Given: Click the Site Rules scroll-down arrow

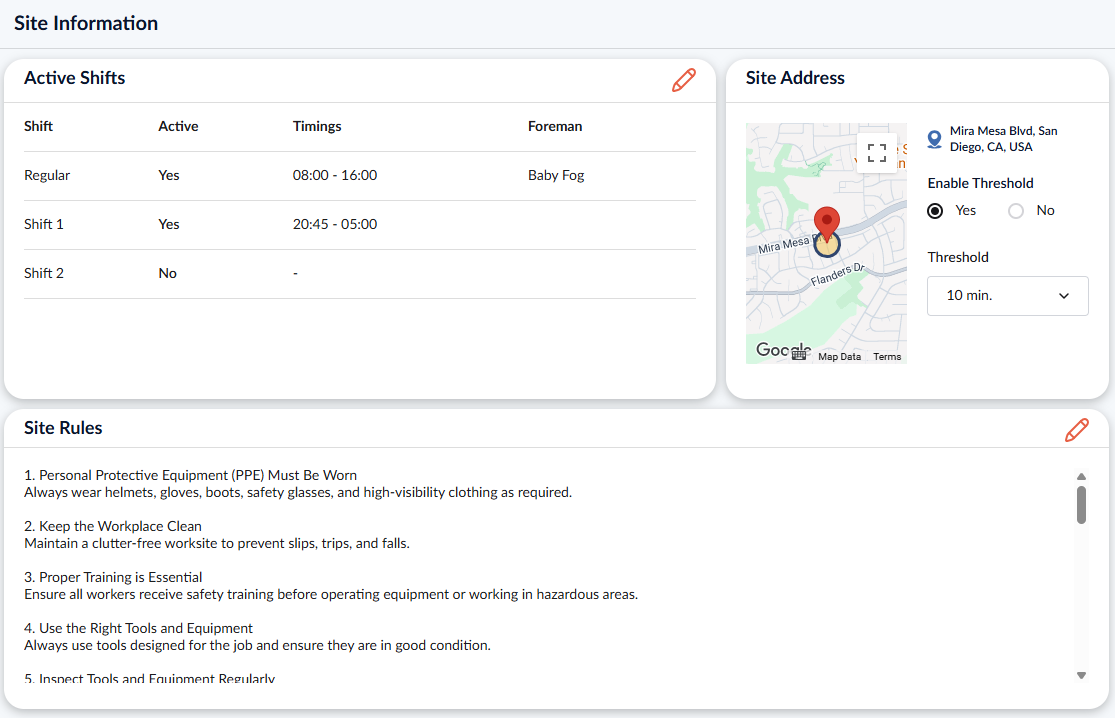Looking at the screenshot, I should click(x=1081, y=675).
